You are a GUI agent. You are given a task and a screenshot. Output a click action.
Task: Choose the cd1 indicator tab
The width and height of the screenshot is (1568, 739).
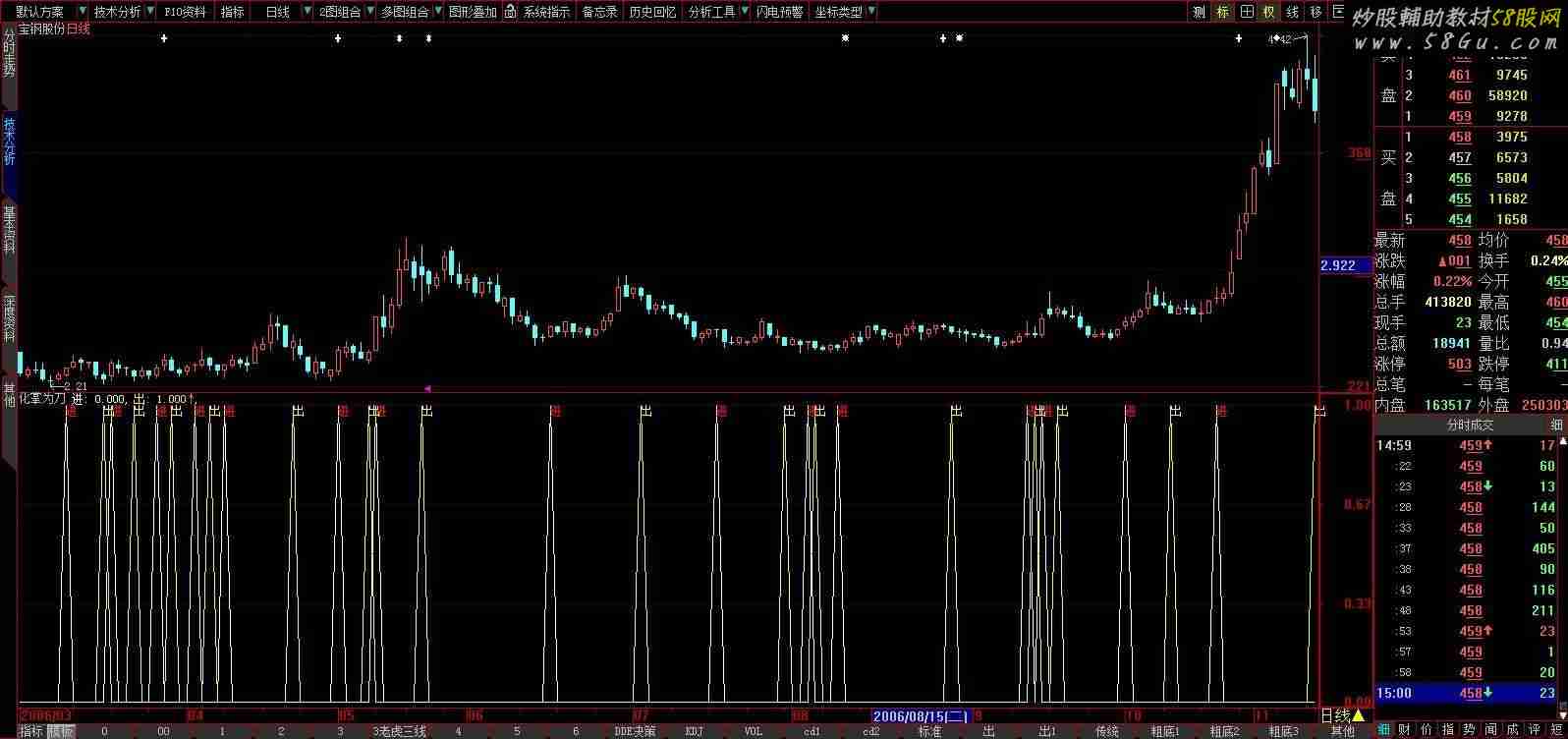[812, 731]
